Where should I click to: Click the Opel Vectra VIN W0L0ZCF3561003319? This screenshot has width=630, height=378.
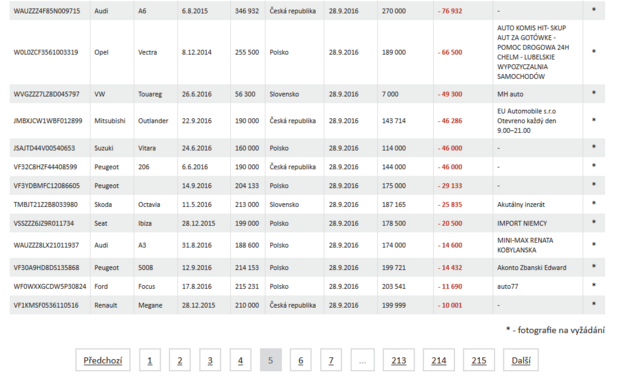point(46,52)
